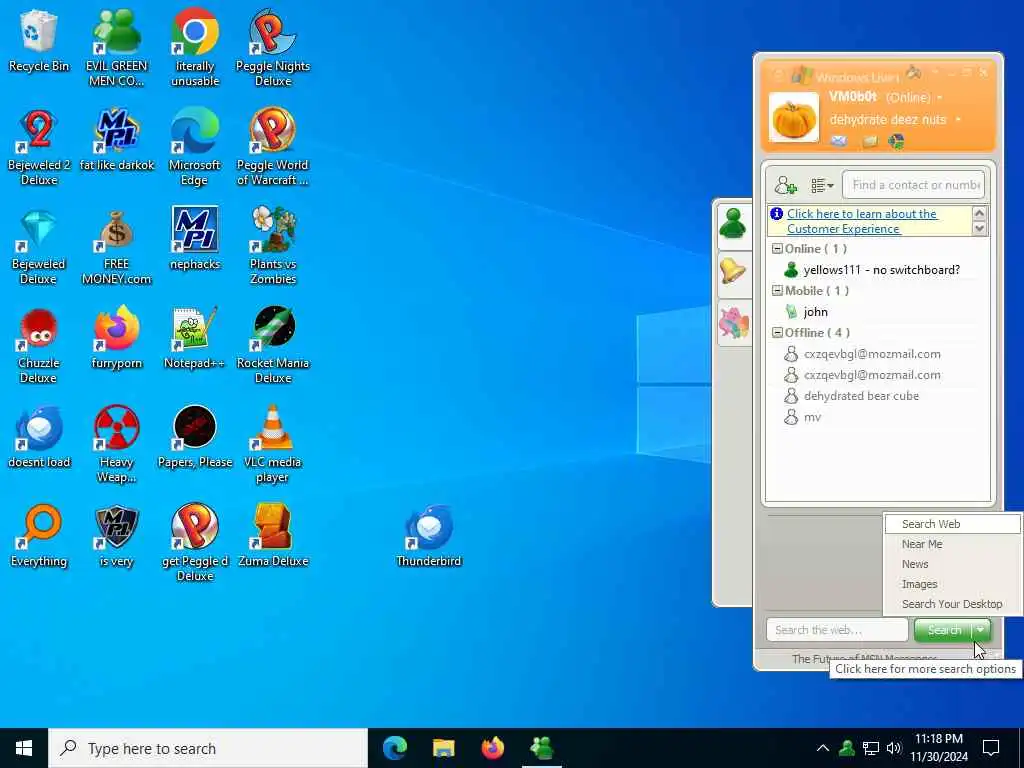This screenshot has height=768, width=1024.
Task: Click the green Search button
Action: click(944, 630)
